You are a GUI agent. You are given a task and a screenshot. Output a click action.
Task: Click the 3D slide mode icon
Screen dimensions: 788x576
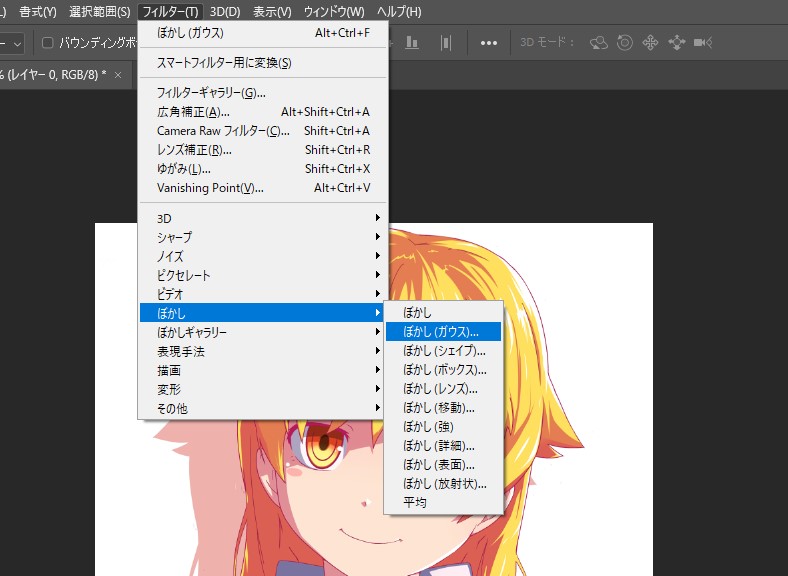pyautogui.click(x=676, y=43)
